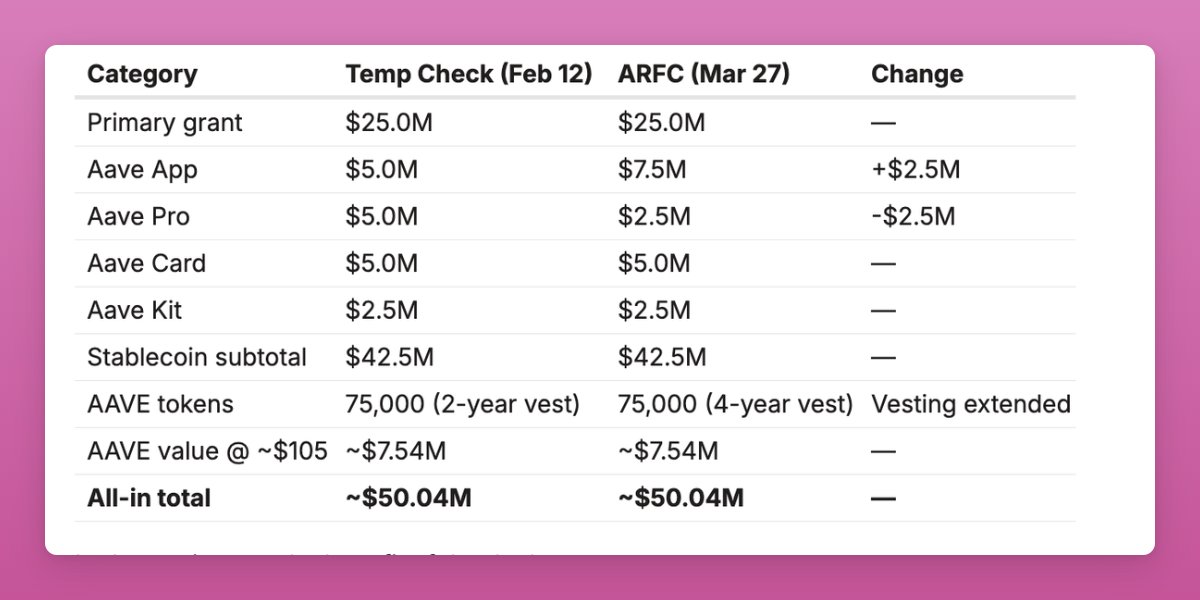Click the 75,000 (2-year vest) cell

[463, 405]
